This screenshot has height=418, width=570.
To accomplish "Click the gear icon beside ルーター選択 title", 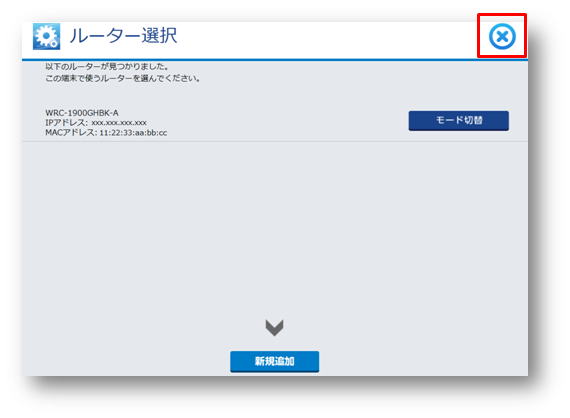I will 47,36.
